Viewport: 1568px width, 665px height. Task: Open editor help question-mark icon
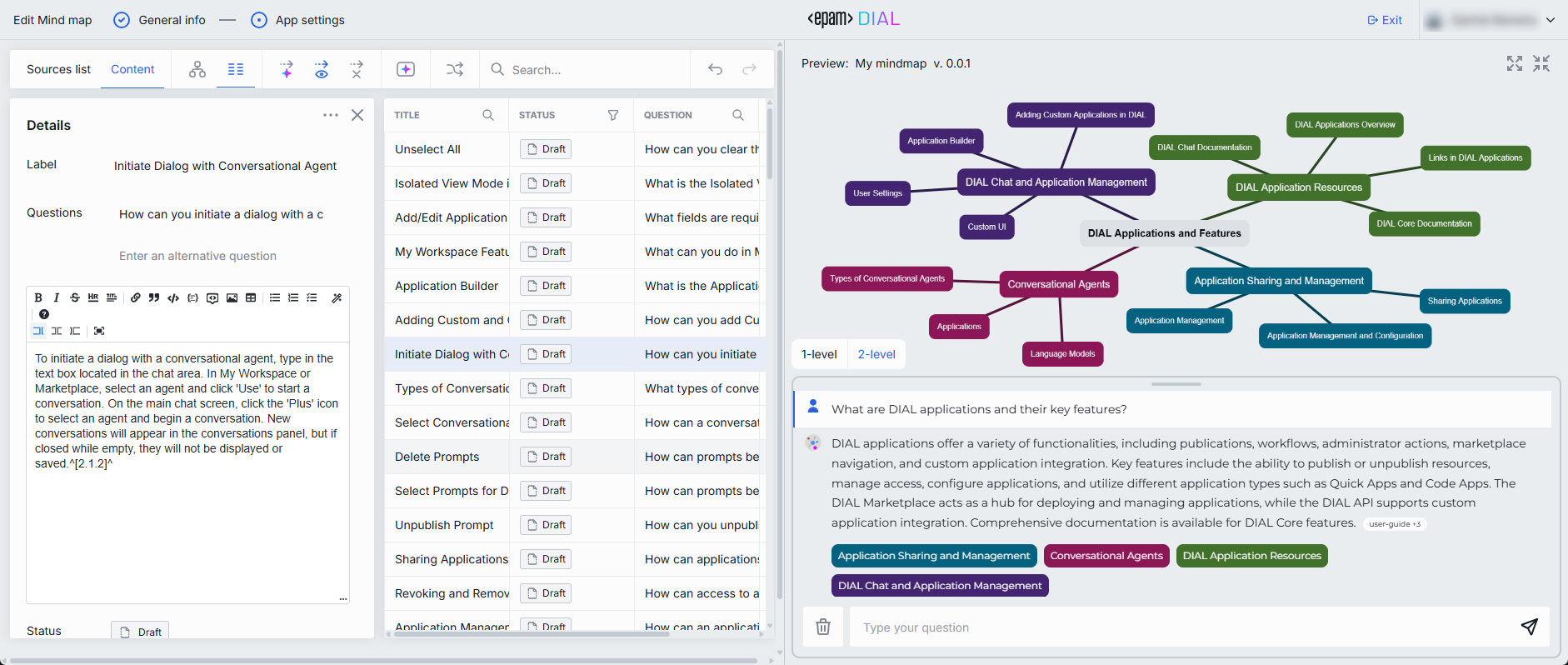click(x=44, y=314)
